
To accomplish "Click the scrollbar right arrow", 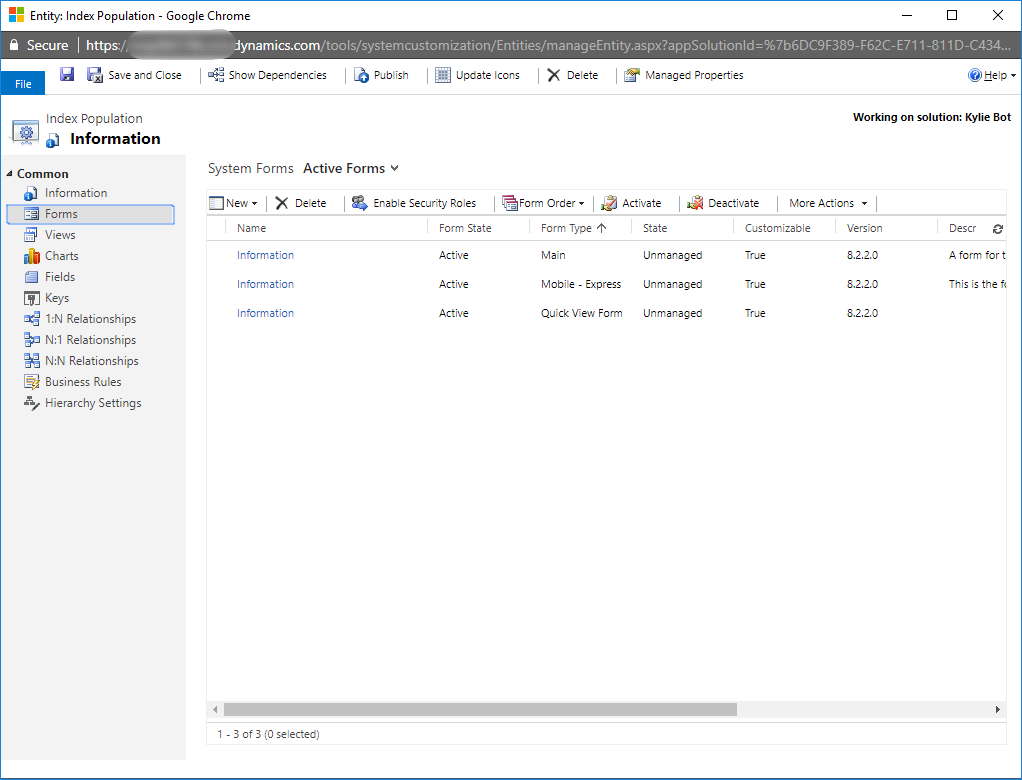I will (x=997, y=709).
